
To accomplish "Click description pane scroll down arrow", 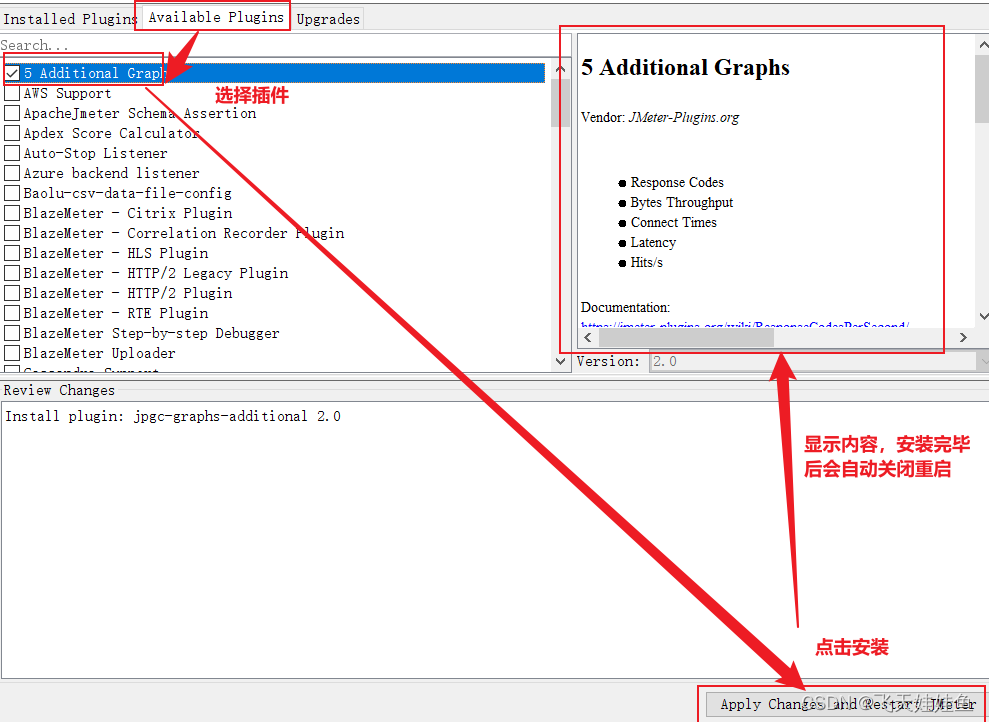I will (x=983, y=317).
